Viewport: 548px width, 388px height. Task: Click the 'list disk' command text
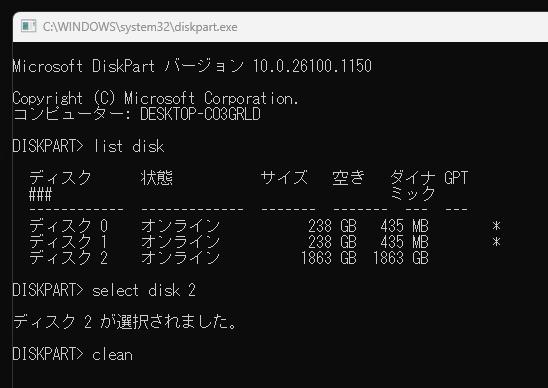(x=128, y=146)
